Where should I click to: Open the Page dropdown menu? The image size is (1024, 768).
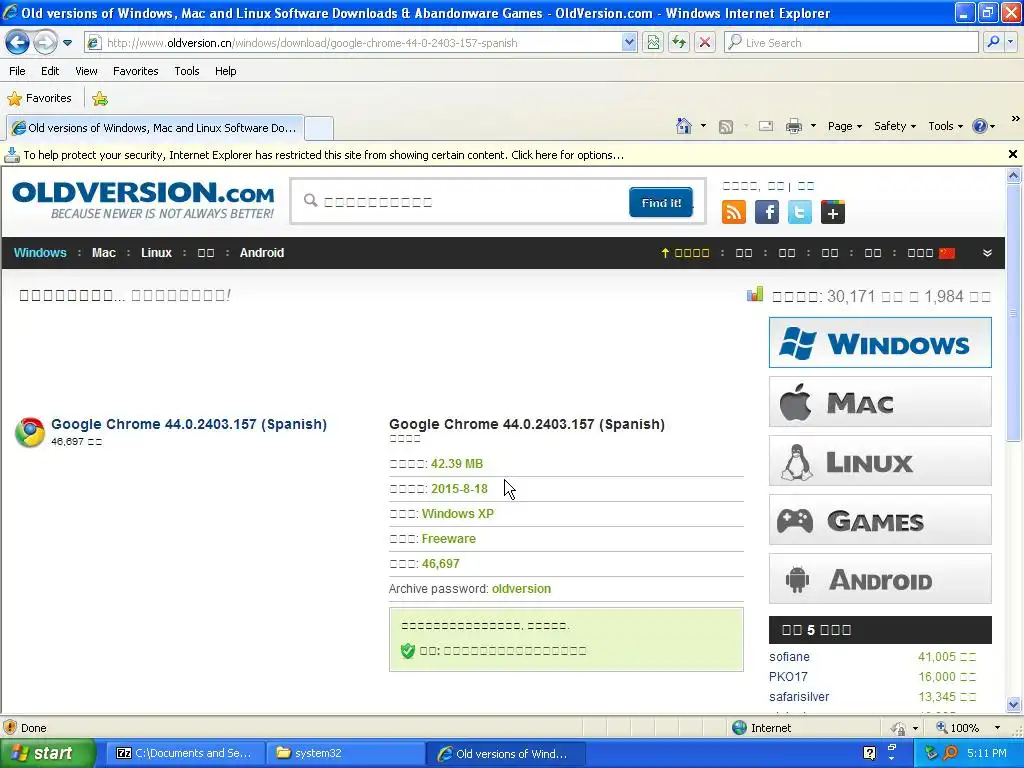[844, 126]
